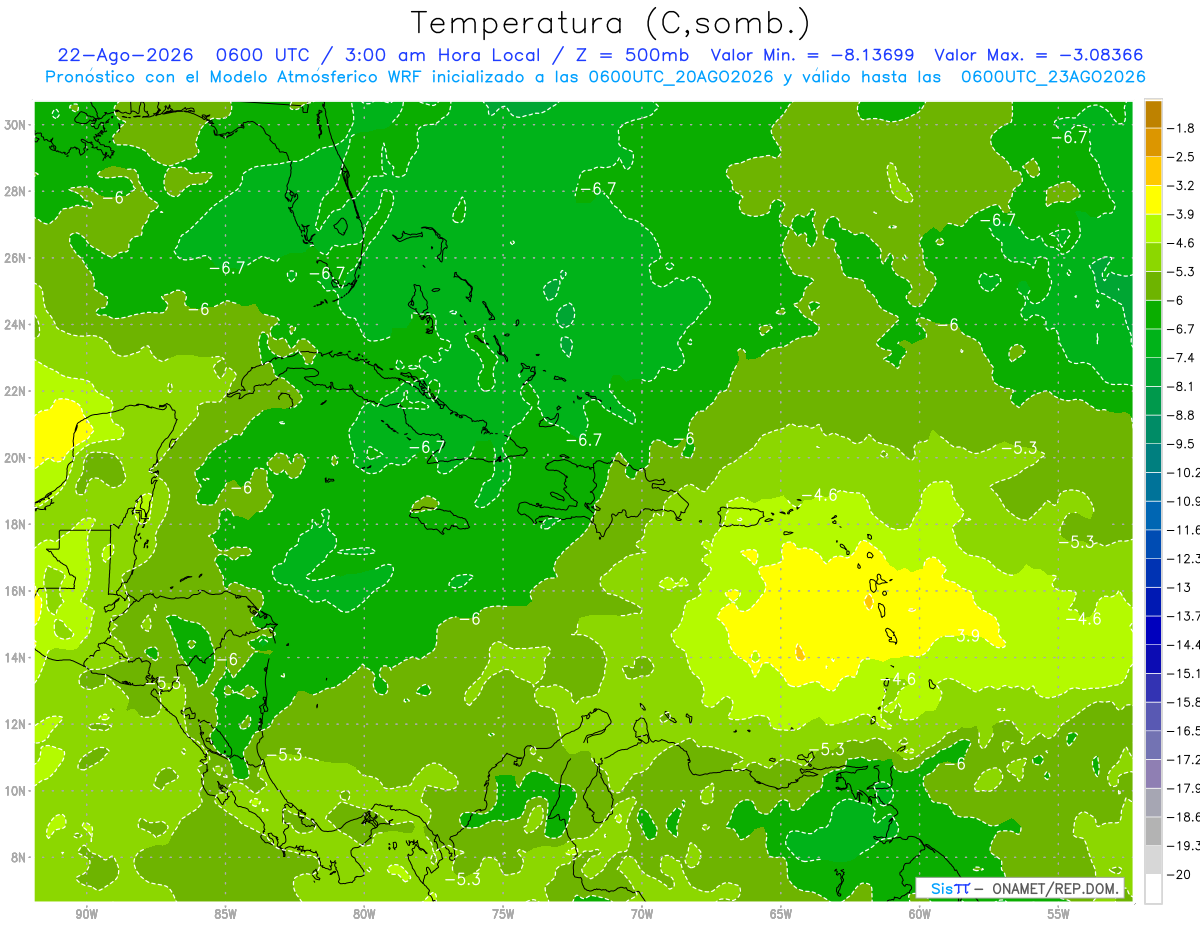Click the 60W longitude axis label
This screenshot has width=1200, height=927.
[x=920, y=914]
